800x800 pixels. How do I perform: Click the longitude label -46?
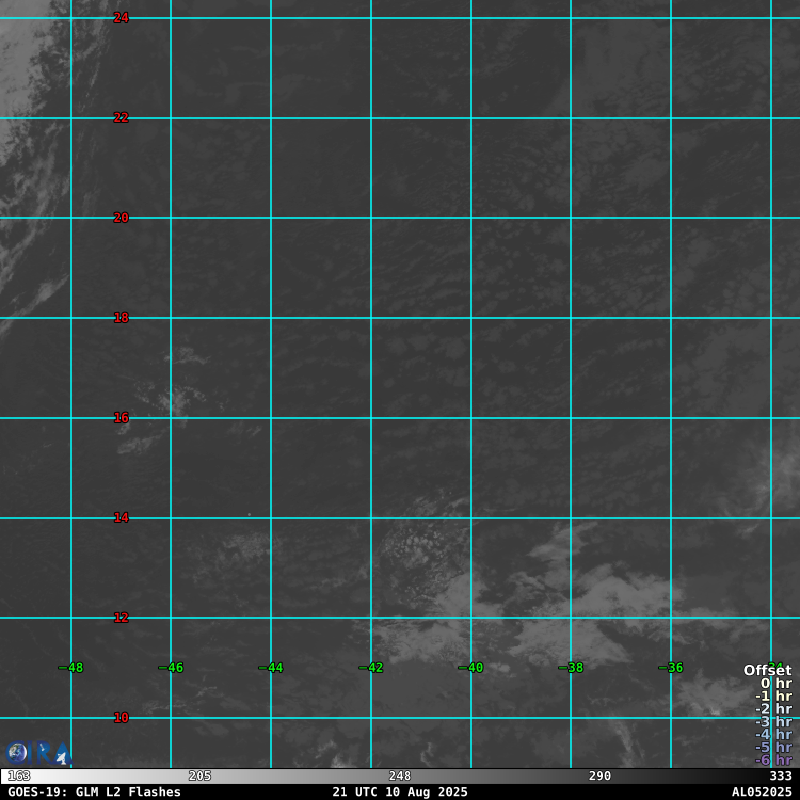click(170, 668)
